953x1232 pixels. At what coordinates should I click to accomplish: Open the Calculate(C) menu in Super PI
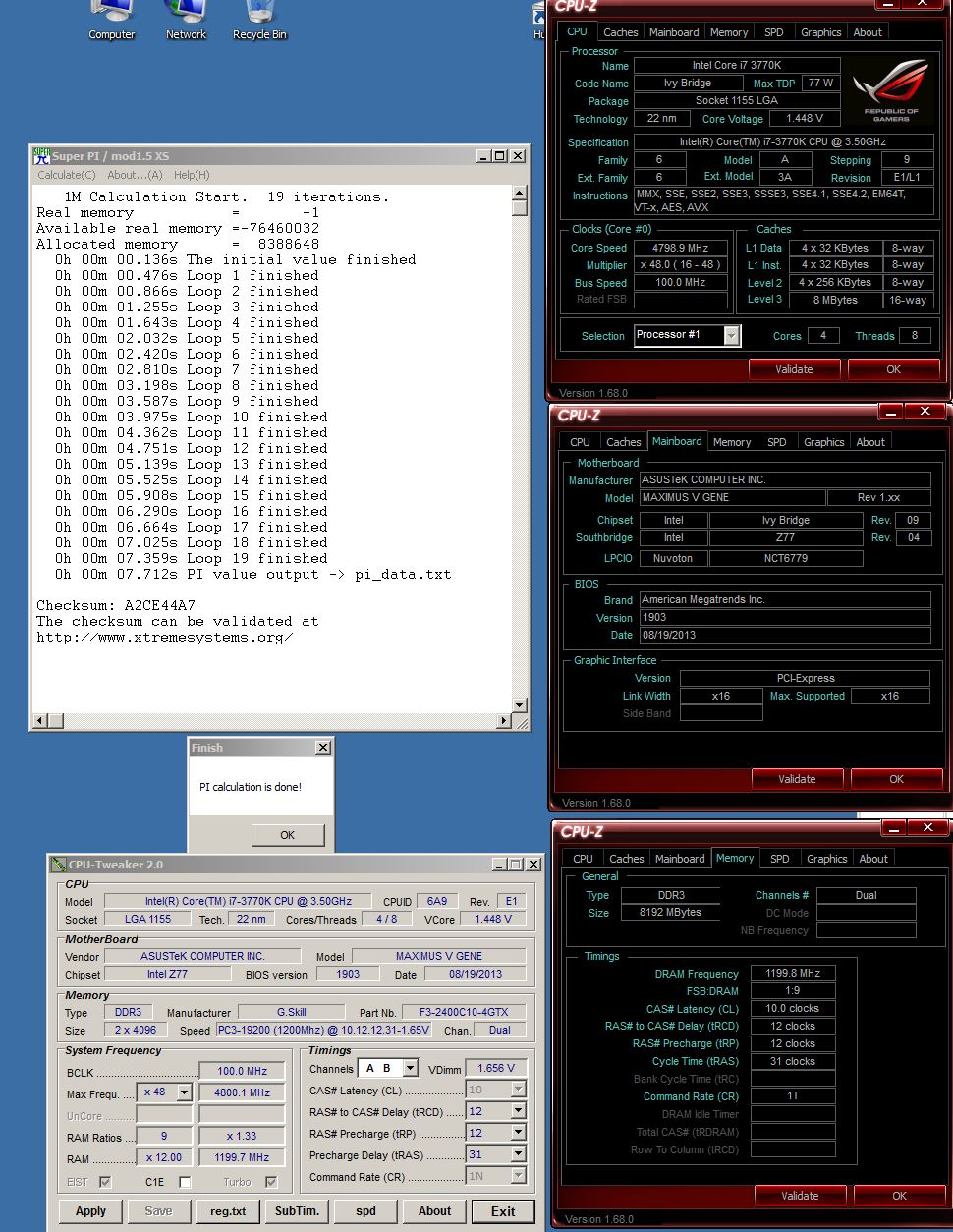[x=67, y=175]
